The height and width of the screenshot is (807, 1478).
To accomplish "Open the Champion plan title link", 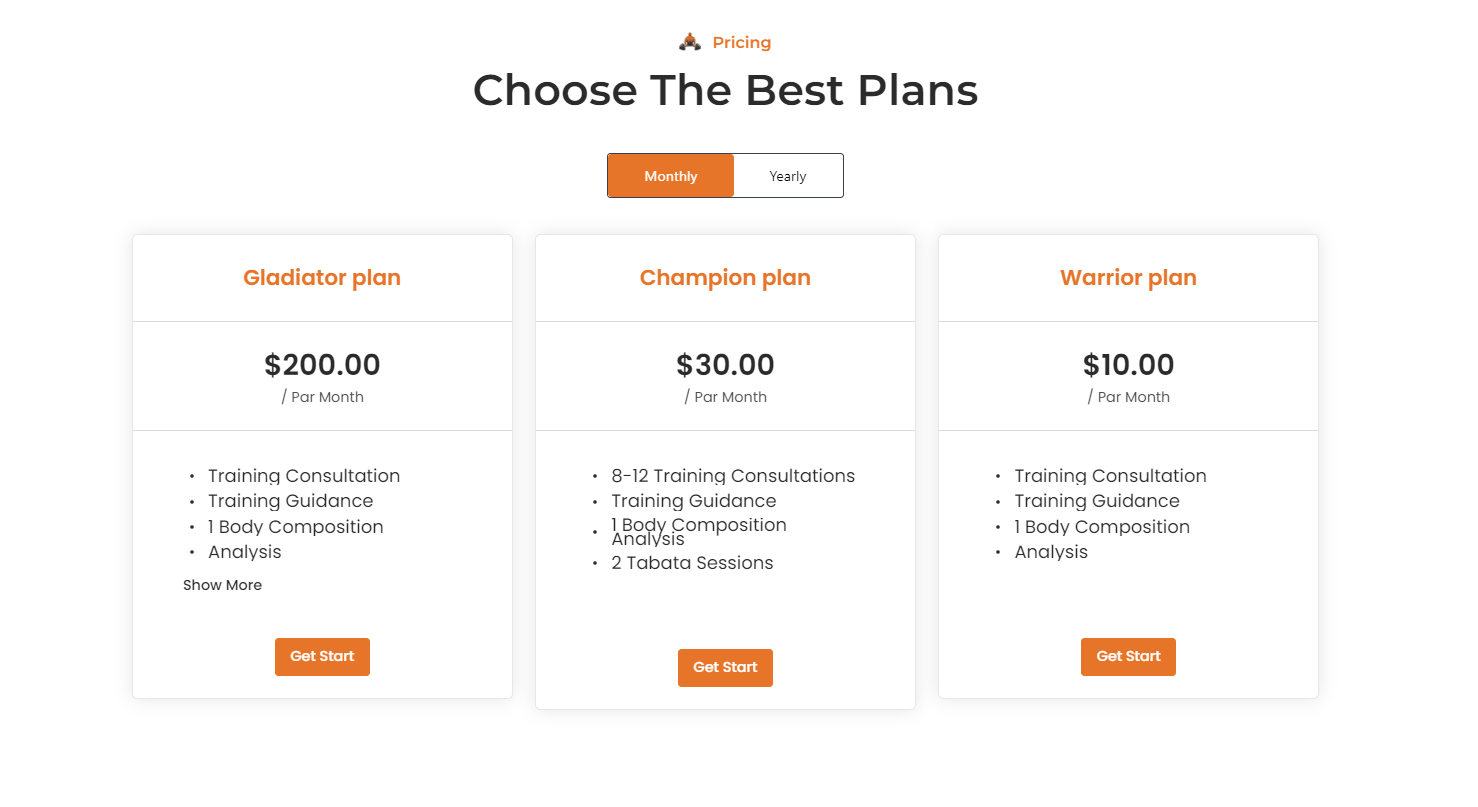I will click(725, 277).
